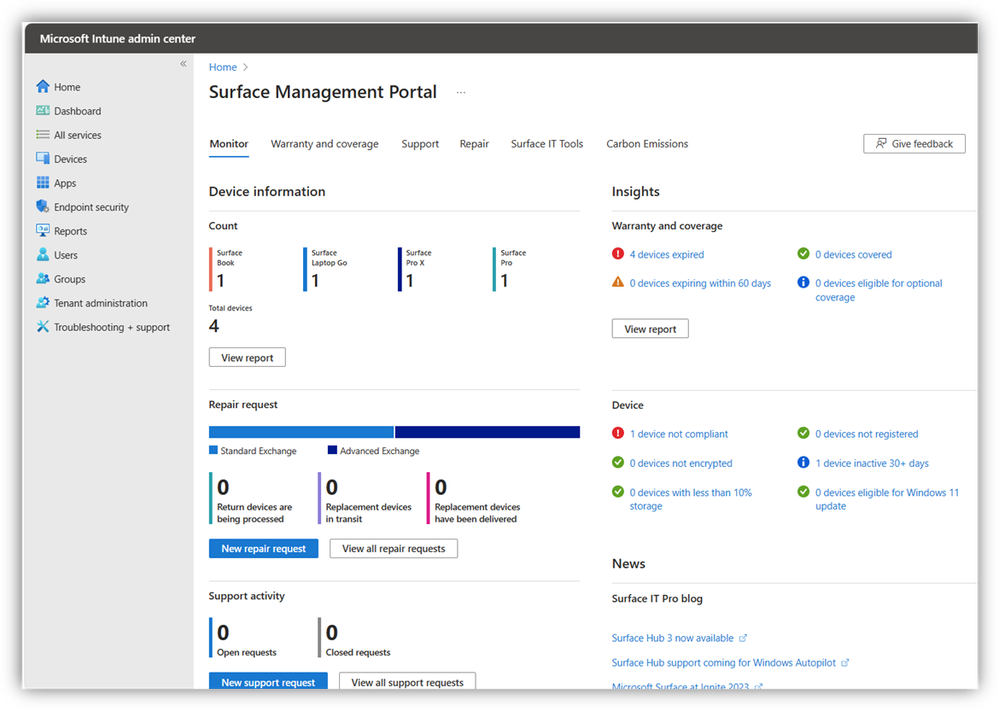Screen dimensions: 999x710
Task: Click View report under Device information
Action: pyautogui.click(x=247, y=358)
